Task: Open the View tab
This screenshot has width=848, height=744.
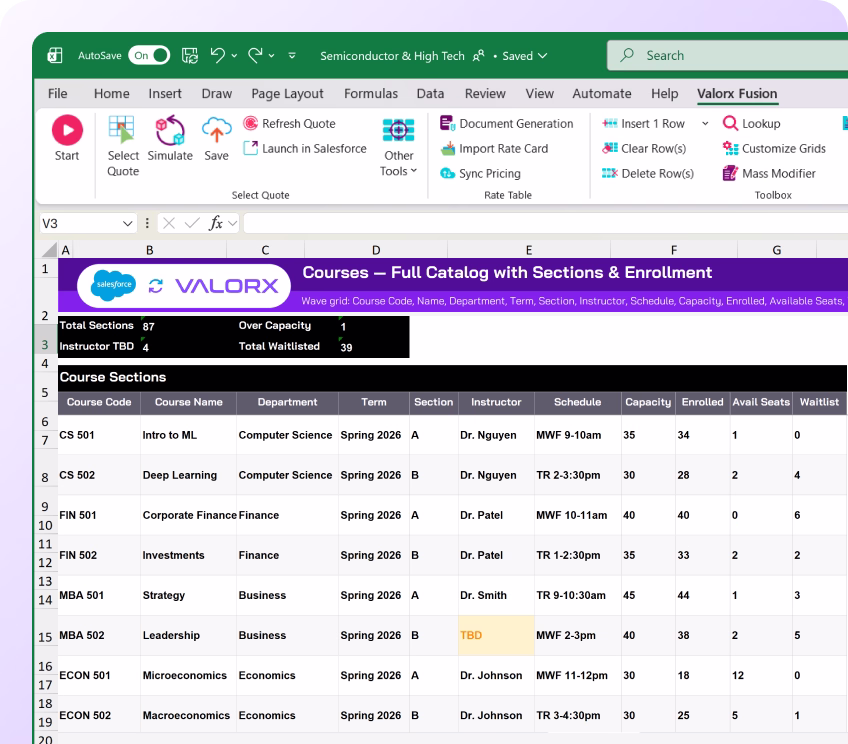Action: [x=539, y=94]
